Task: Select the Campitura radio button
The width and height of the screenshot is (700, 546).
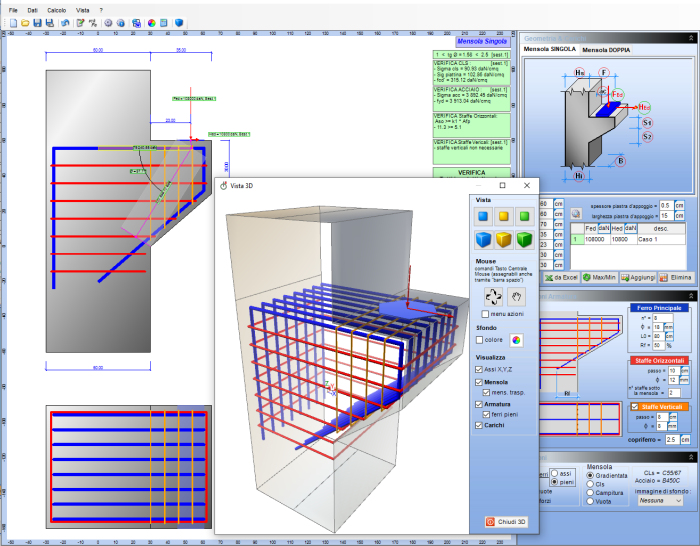Action: tap(590, 492)
